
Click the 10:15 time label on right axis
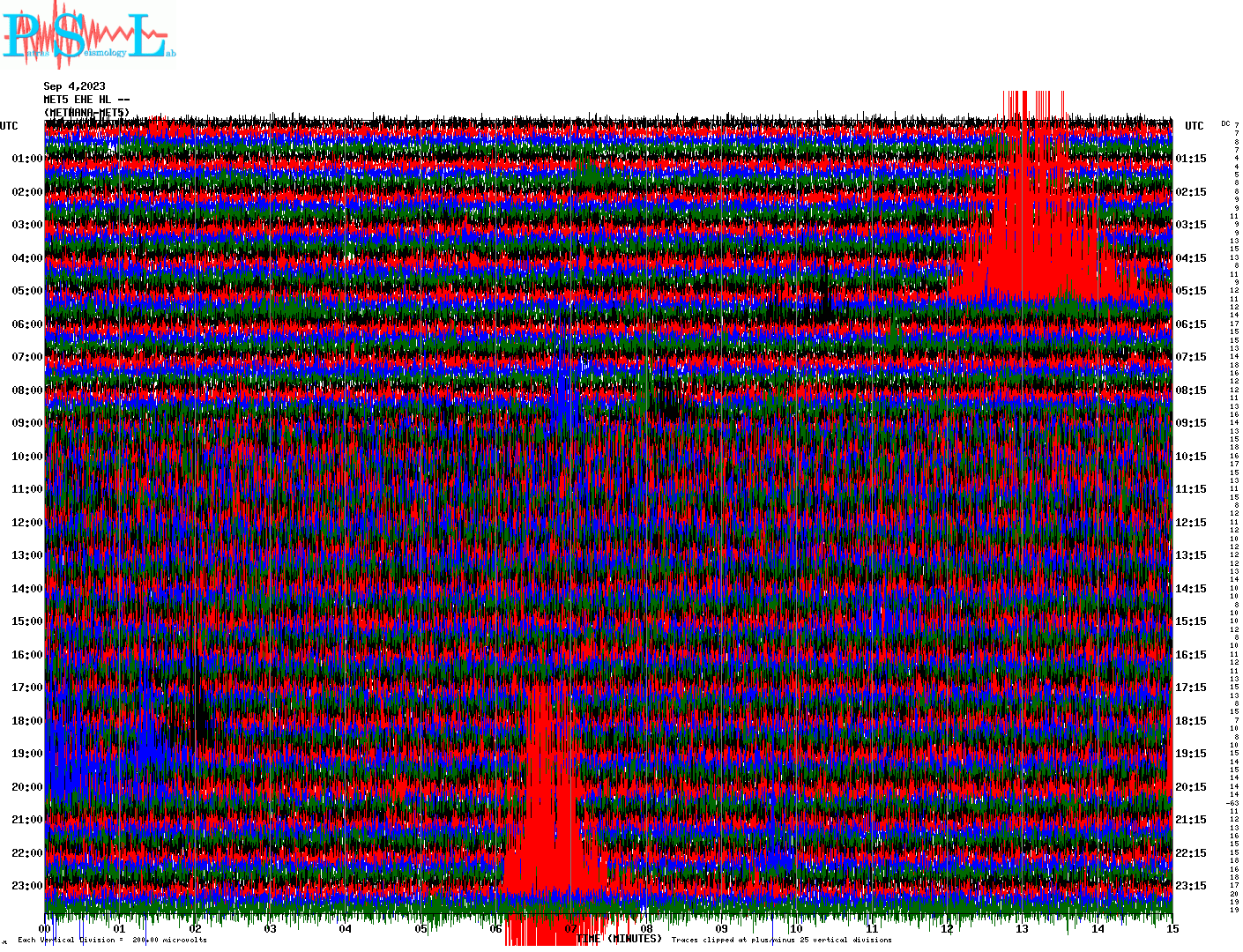point(1190,457)
